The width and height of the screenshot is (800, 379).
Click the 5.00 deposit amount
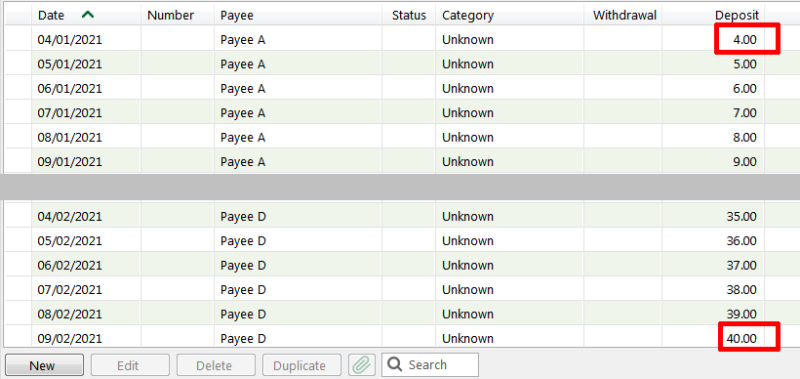tap(745, 64)
